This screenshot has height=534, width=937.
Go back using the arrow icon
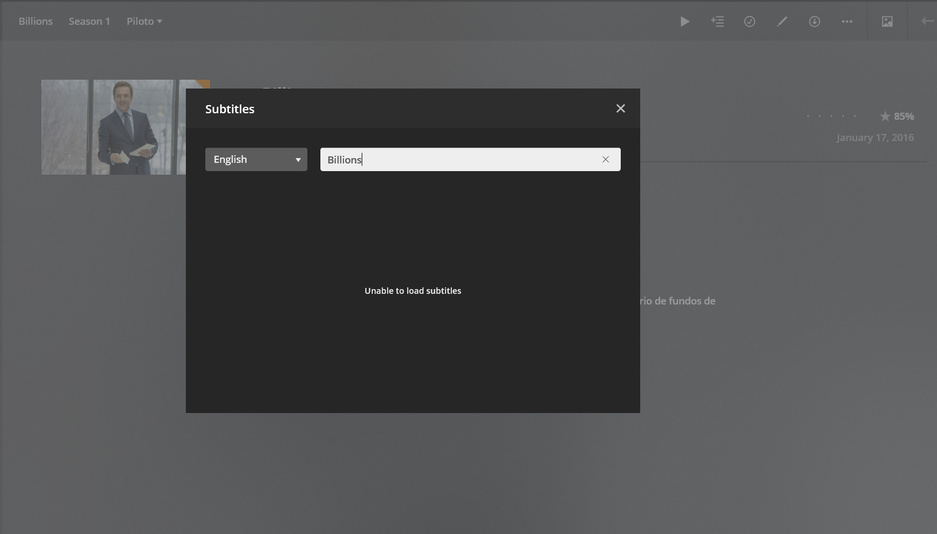click(x=927, y=21)
